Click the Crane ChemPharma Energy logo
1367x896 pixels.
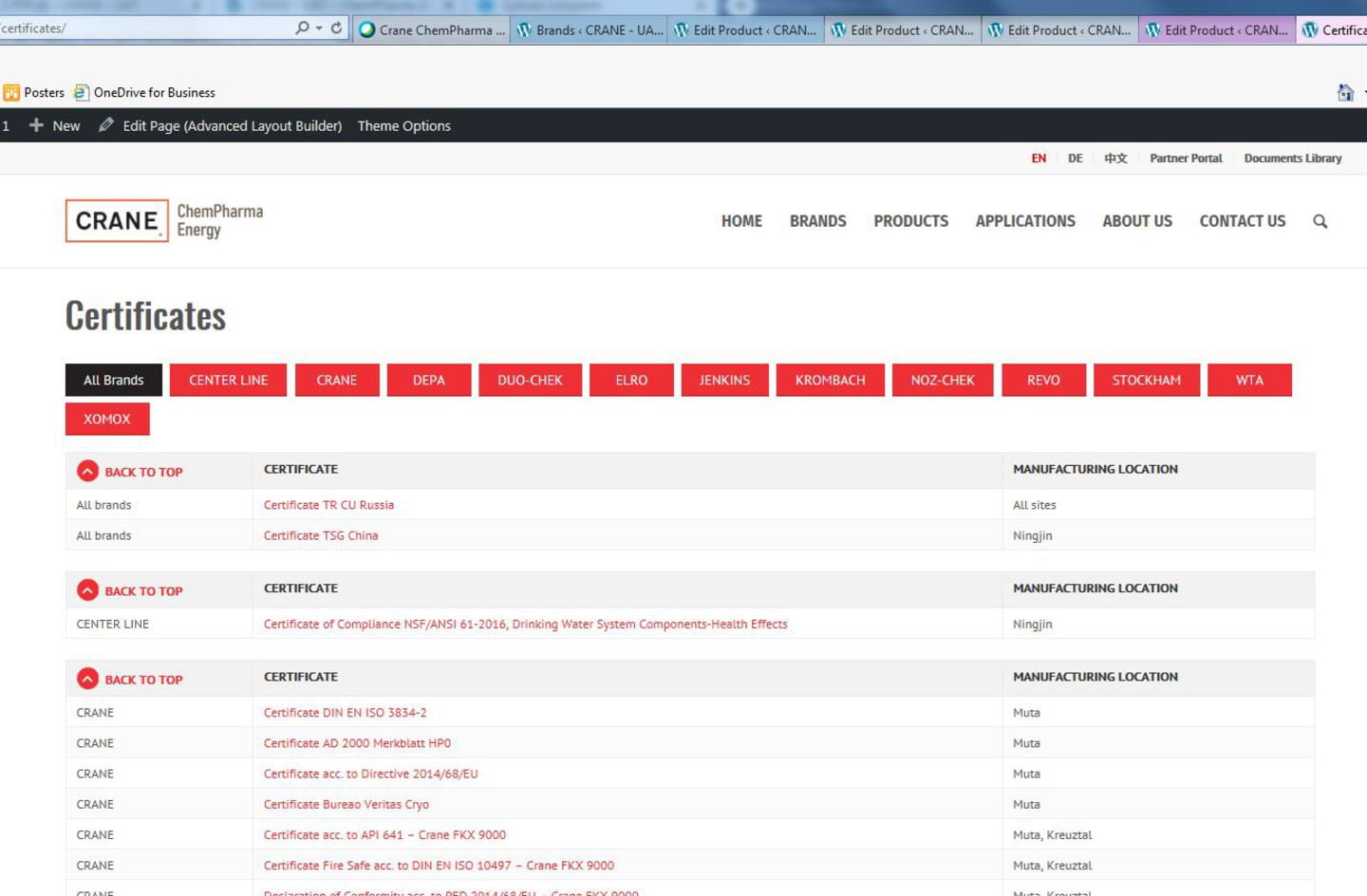pyautogui.click(x=164, y=221)
